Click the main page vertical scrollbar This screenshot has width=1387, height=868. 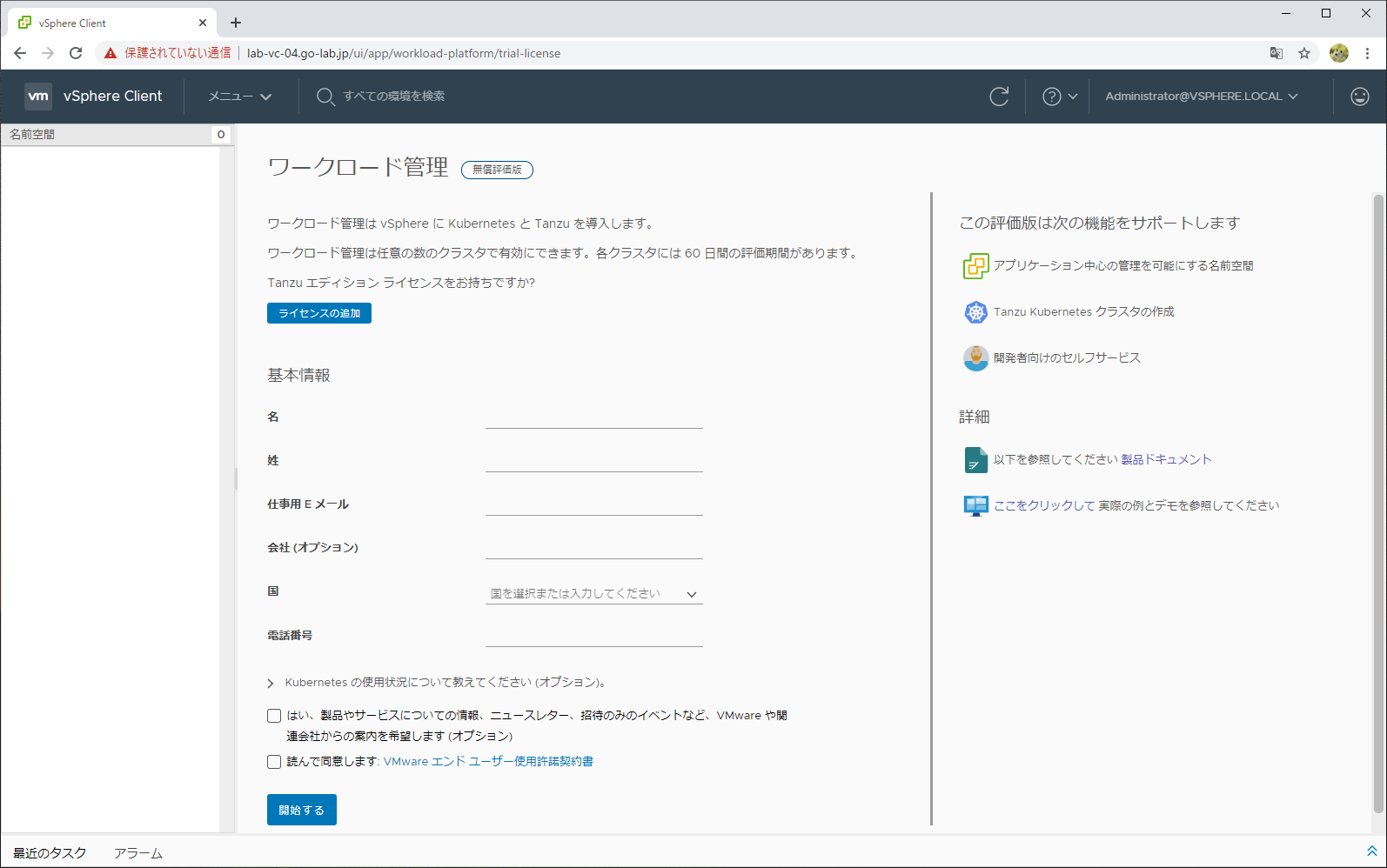tap(1377, 504)
